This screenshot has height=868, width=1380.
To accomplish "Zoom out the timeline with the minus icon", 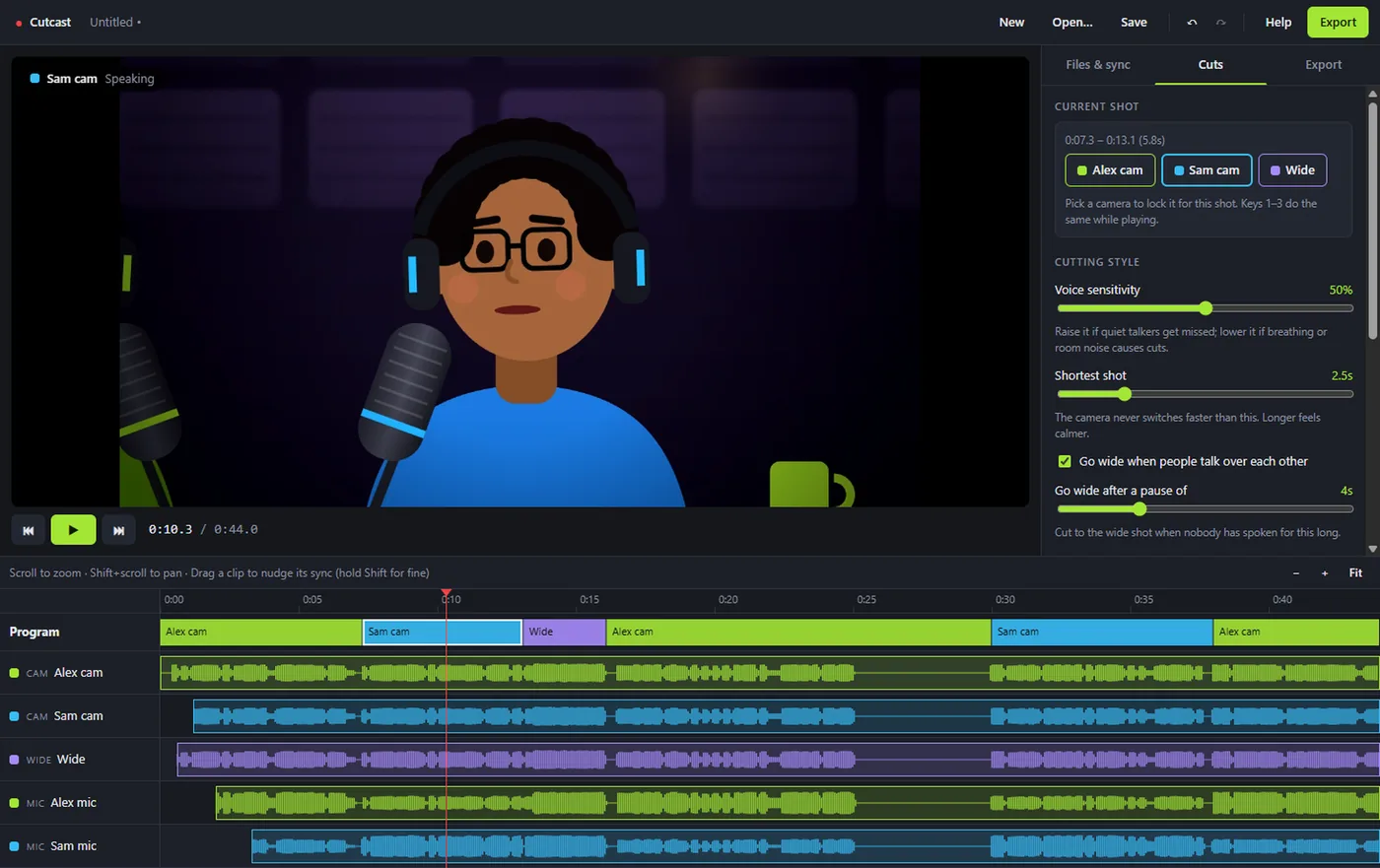I will [x=1296, y=573].
